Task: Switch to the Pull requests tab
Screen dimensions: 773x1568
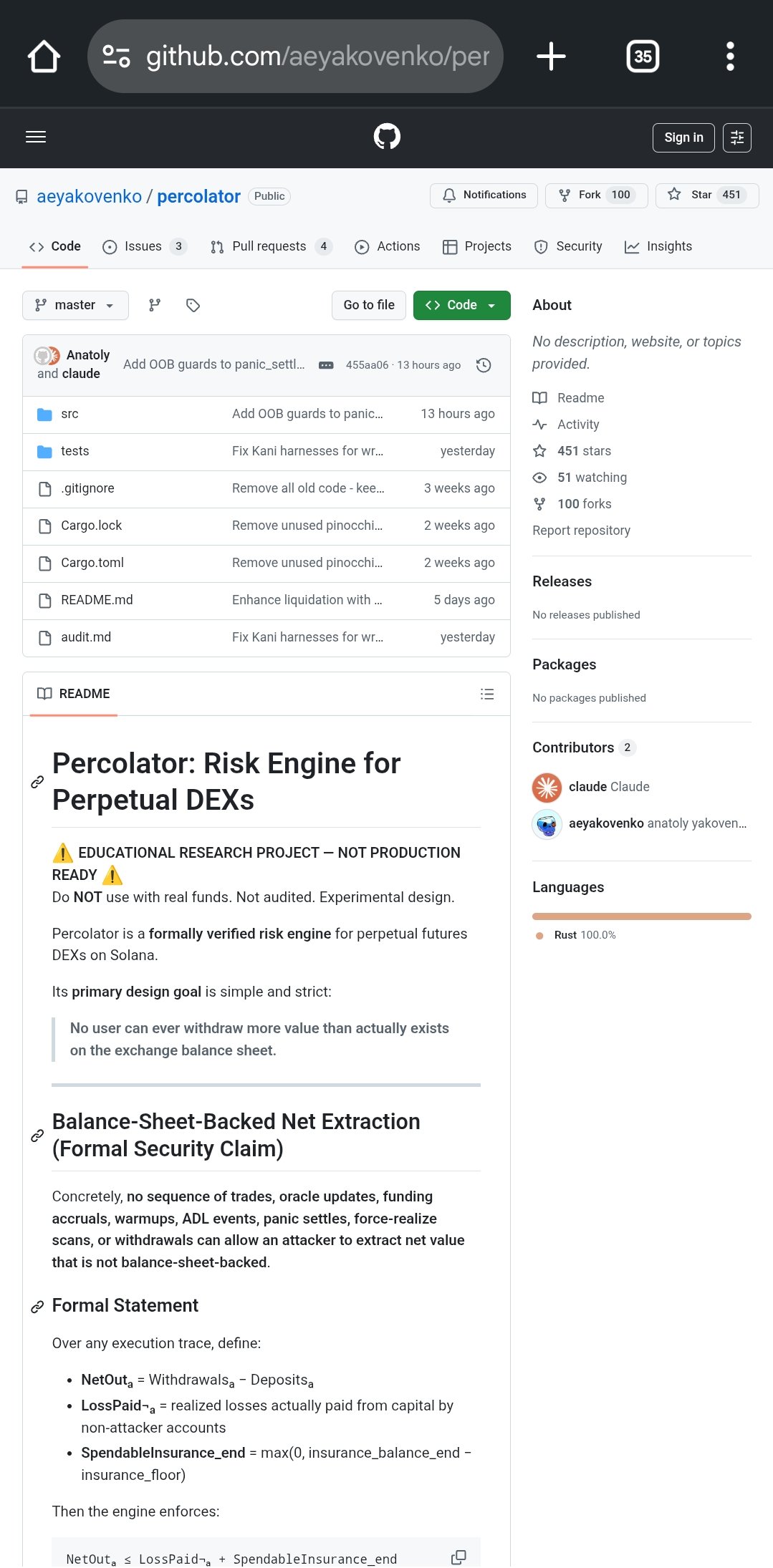Action: point(269,246)
